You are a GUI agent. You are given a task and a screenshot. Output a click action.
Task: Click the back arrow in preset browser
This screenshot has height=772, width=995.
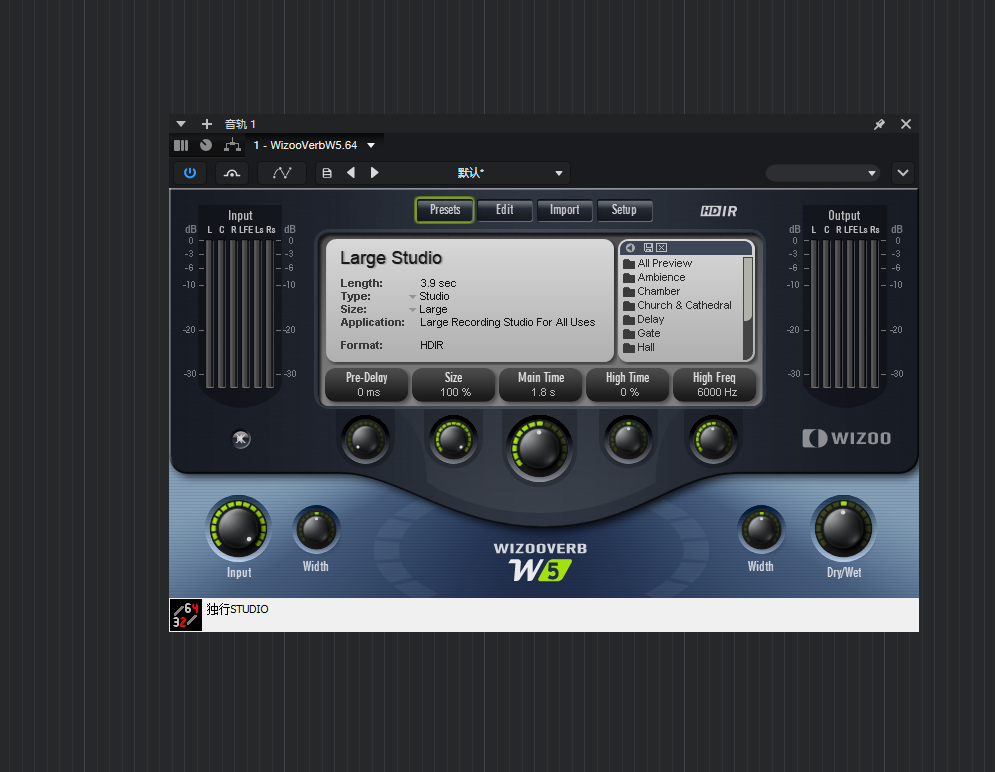tap(630, 247)
